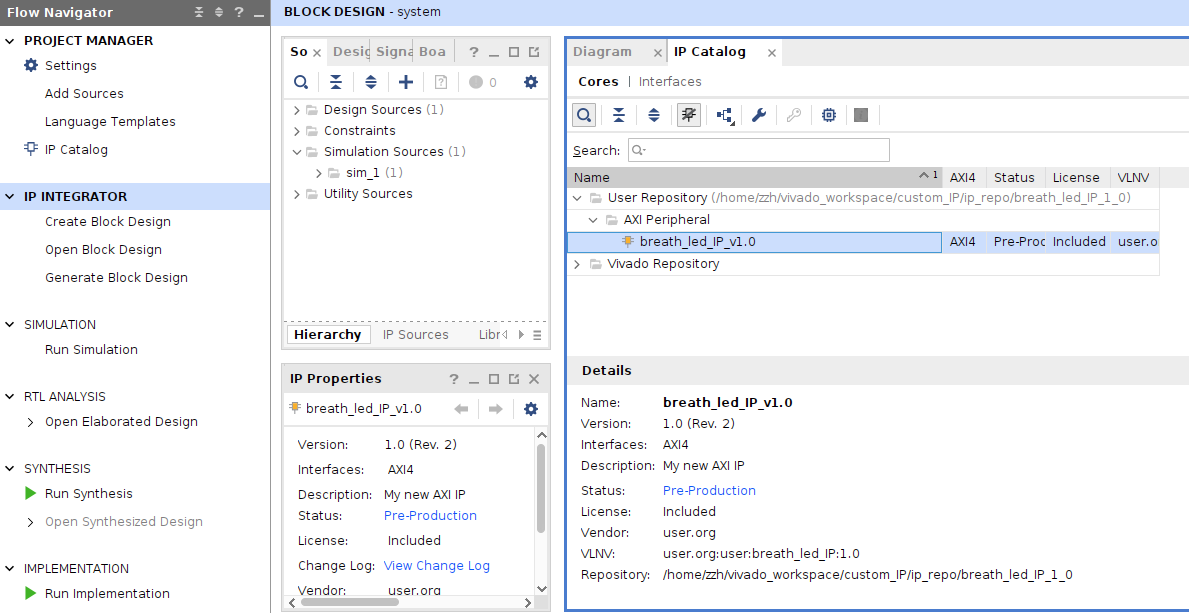Expand Open Elaborated Design entry
The height and width of the screenshot is (613, 1189).
[30, 422]
